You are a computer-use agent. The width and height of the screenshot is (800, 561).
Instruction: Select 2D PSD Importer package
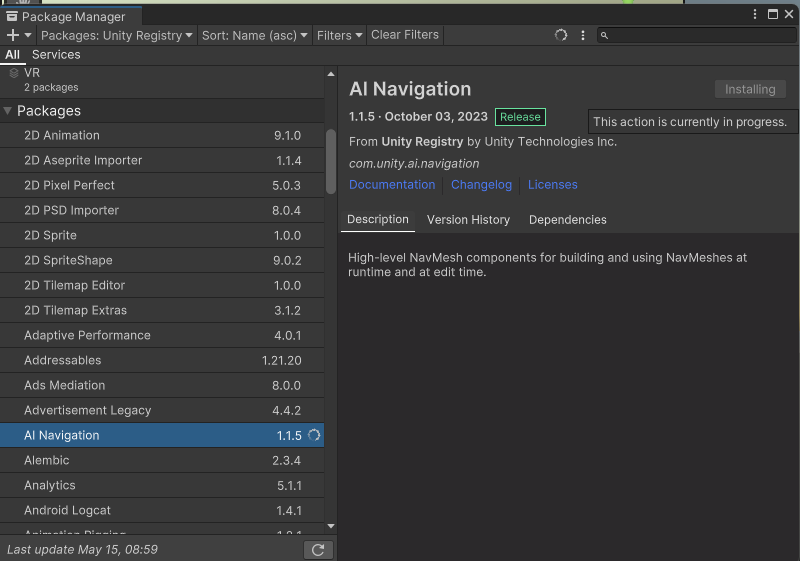coord(162,210)
